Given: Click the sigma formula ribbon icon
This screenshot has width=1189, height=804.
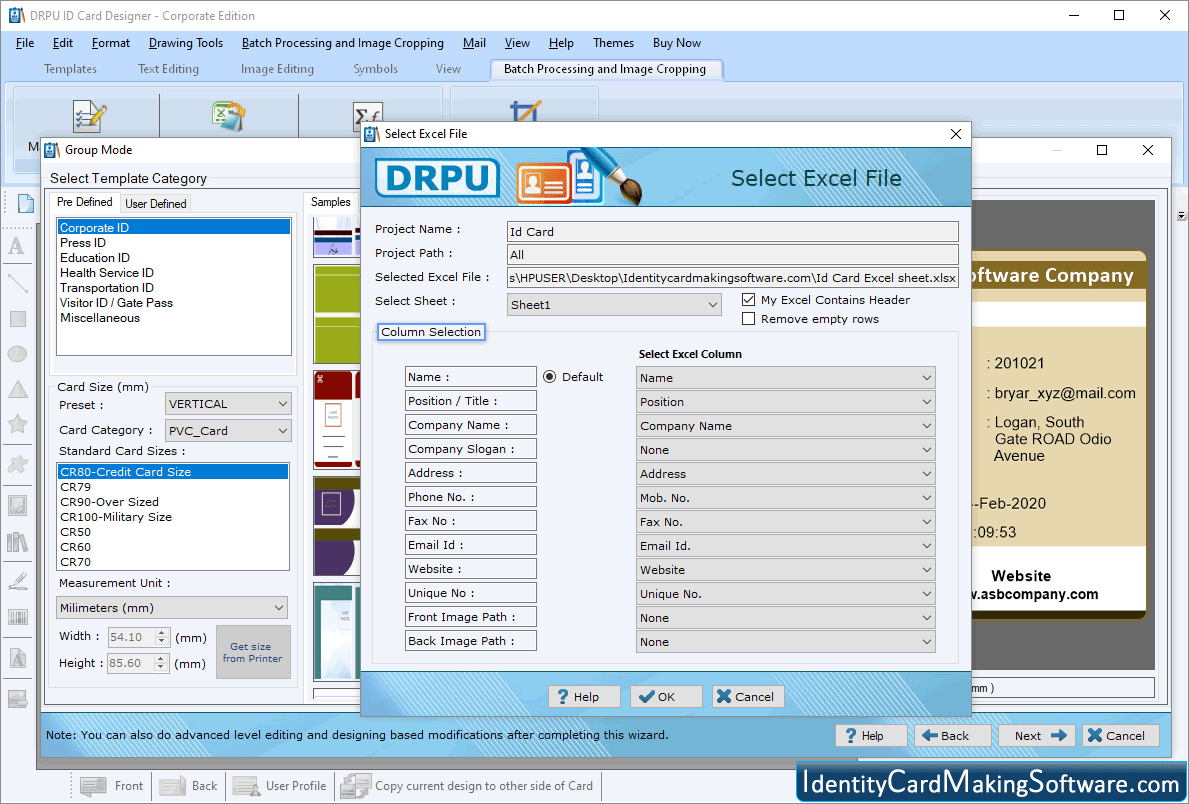Looking at the screenshot, I should tap(369, 116).
